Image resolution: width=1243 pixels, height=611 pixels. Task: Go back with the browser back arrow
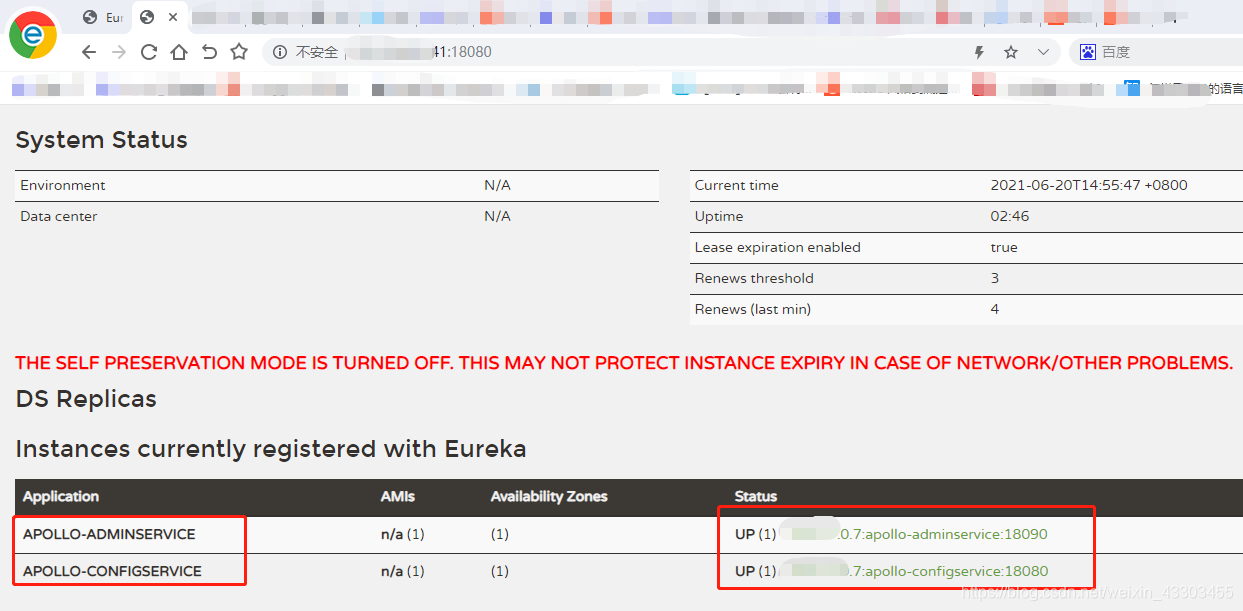tap(89, 52)
